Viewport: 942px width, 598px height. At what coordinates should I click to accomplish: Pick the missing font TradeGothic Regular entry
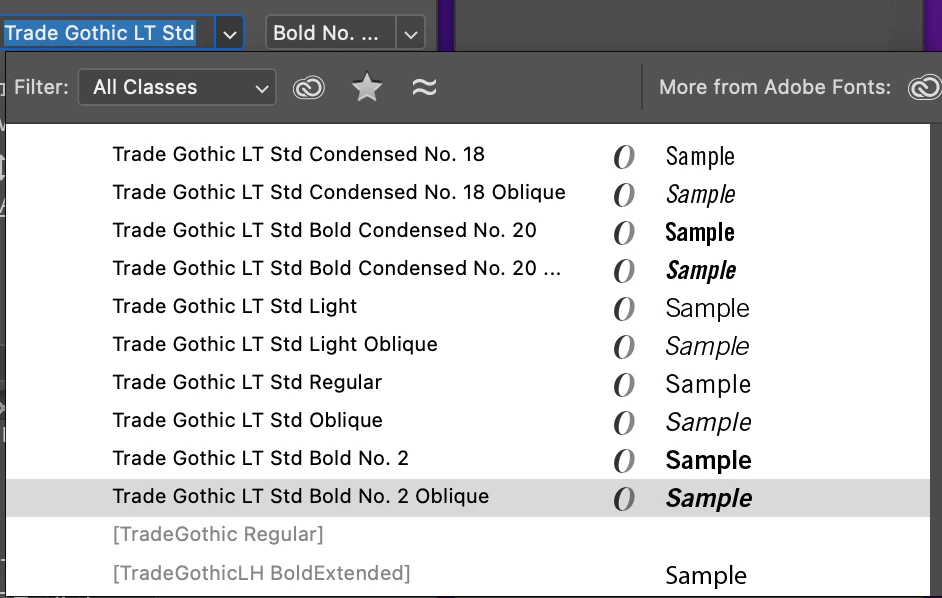click(x=218, y=535)
